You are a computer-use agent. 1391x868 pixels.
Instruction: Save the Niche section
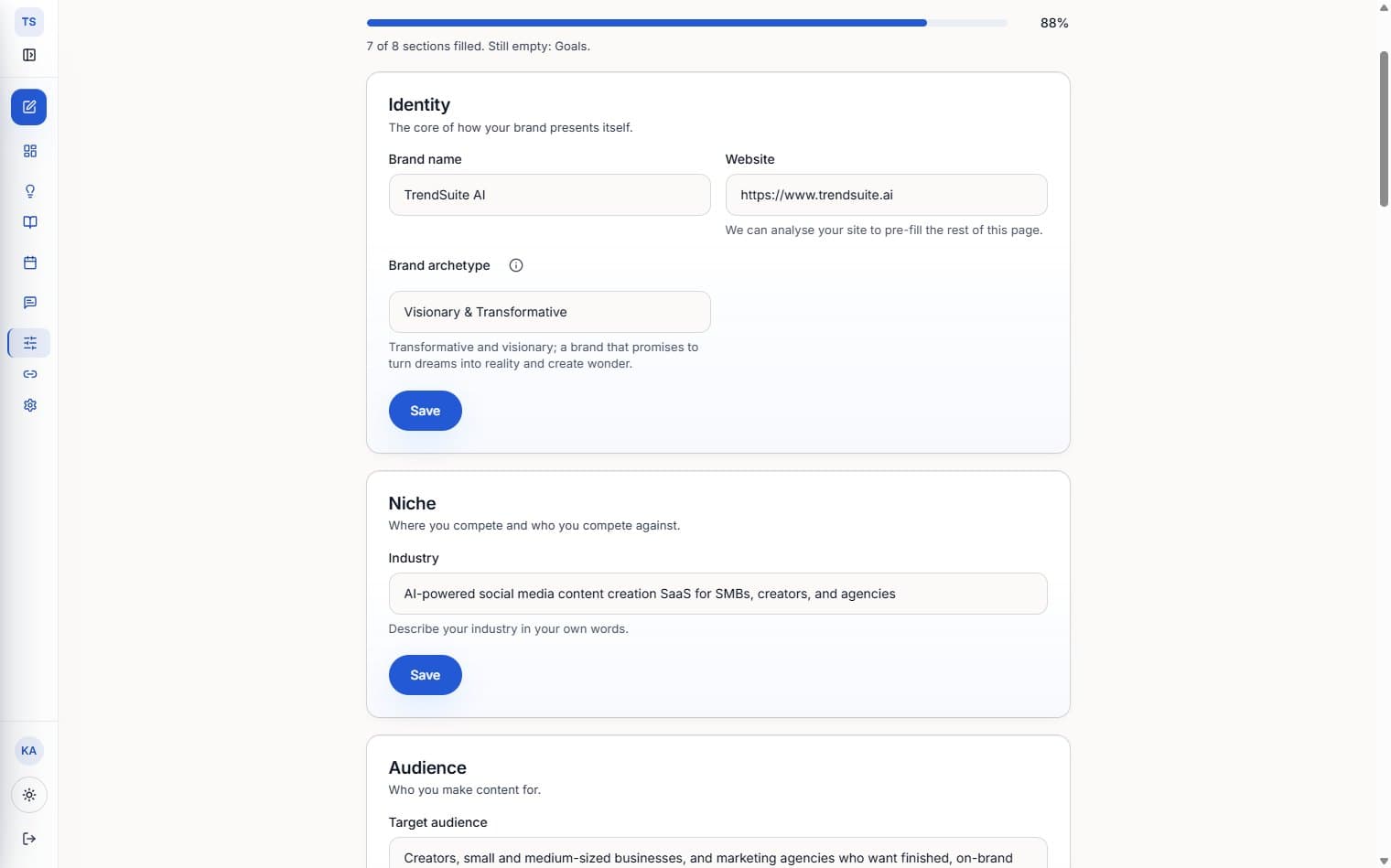click(x=425, y=675)
